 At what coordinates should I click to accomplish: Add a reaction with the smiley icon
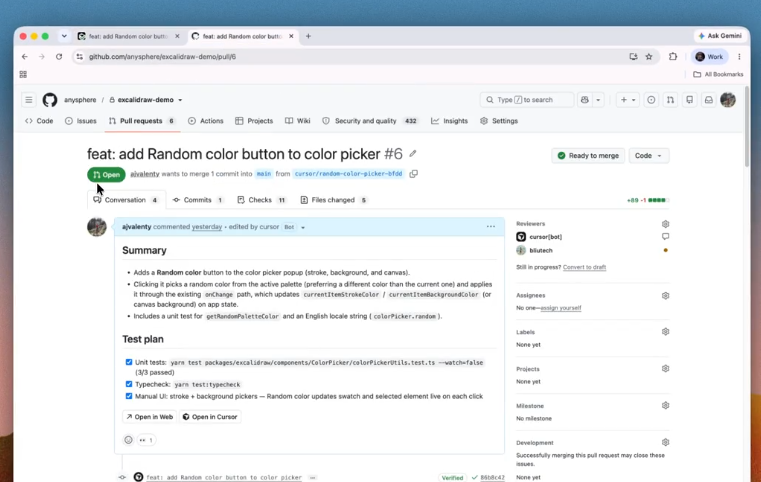click(128, 440)
